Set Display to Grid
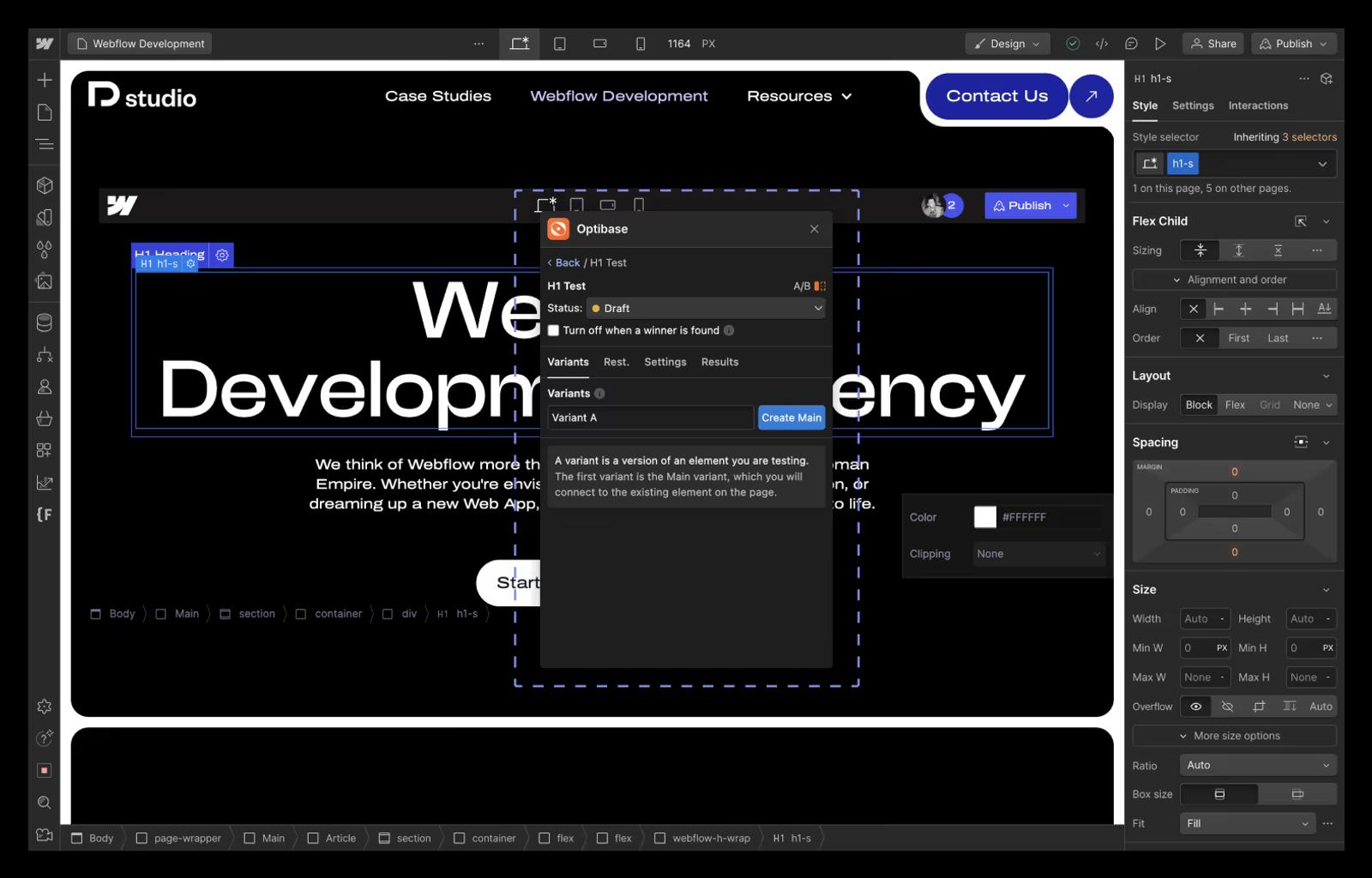The height and width of the screenshot is (878, 1372). point(1270,405)
